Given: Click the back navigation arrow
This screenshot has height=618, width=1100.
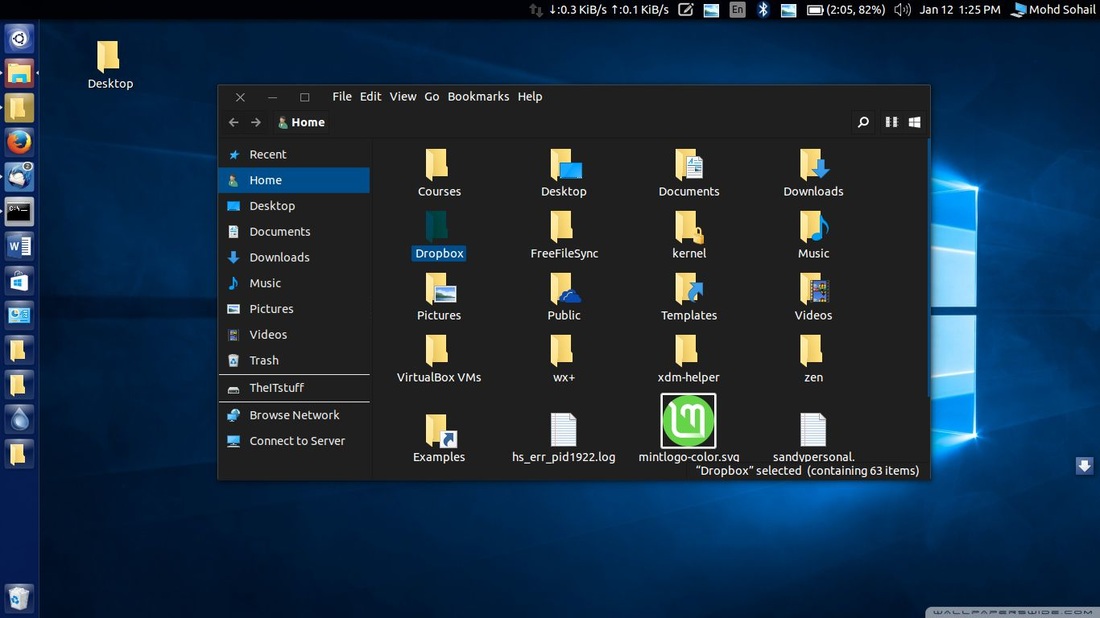Looking at the screenshot, I should 233,122.
